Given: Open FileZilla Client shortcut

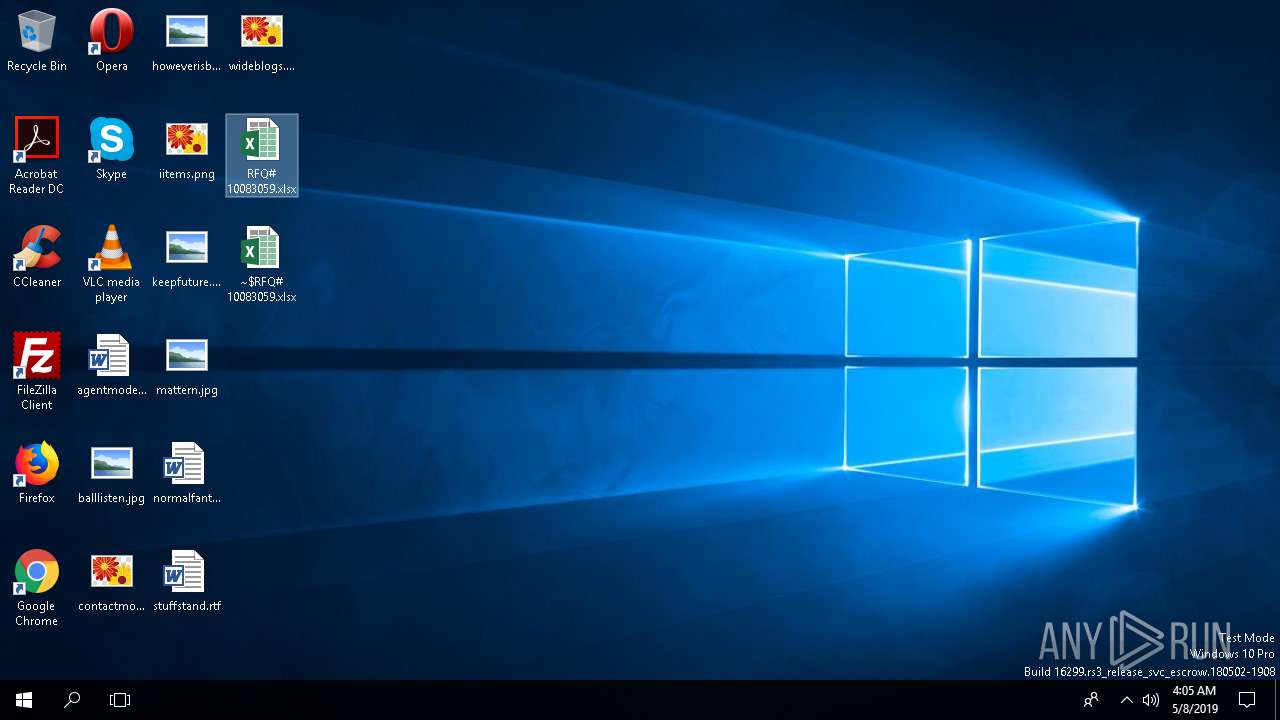Looking at the screenshot, I should (37, 371).
